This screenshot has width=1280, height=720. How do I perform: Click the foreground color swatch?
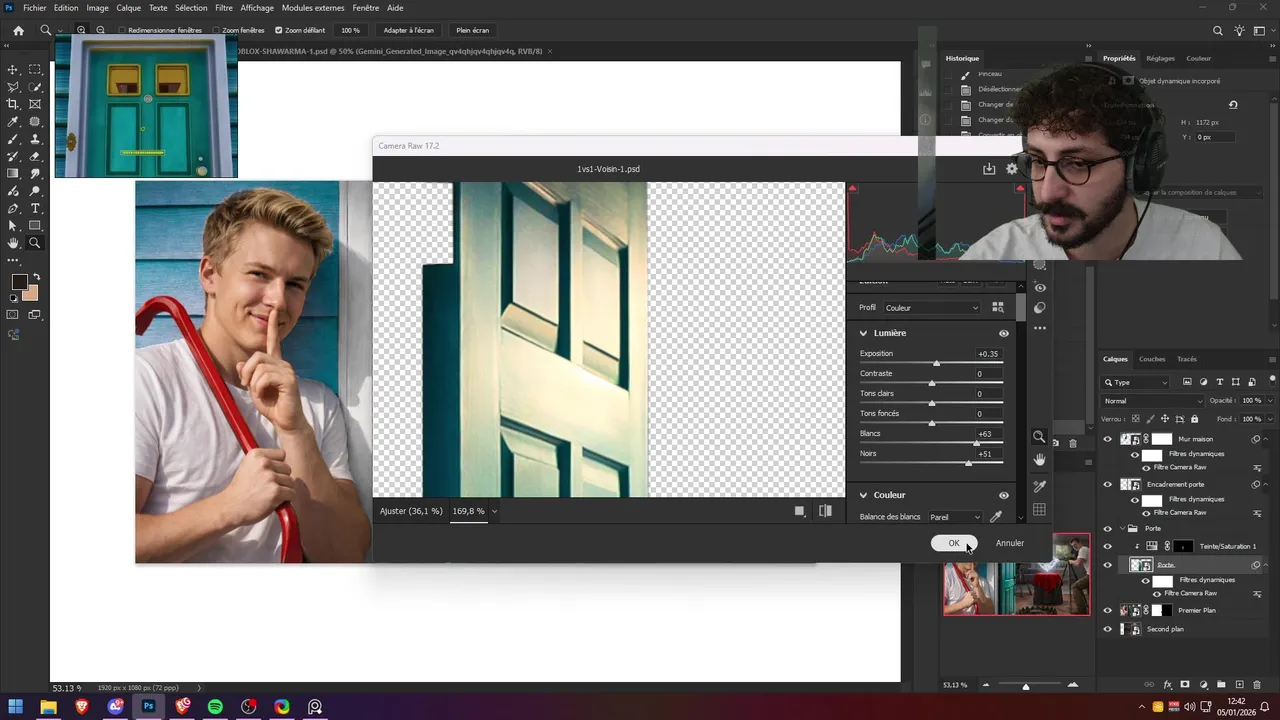tap(19, 283)
